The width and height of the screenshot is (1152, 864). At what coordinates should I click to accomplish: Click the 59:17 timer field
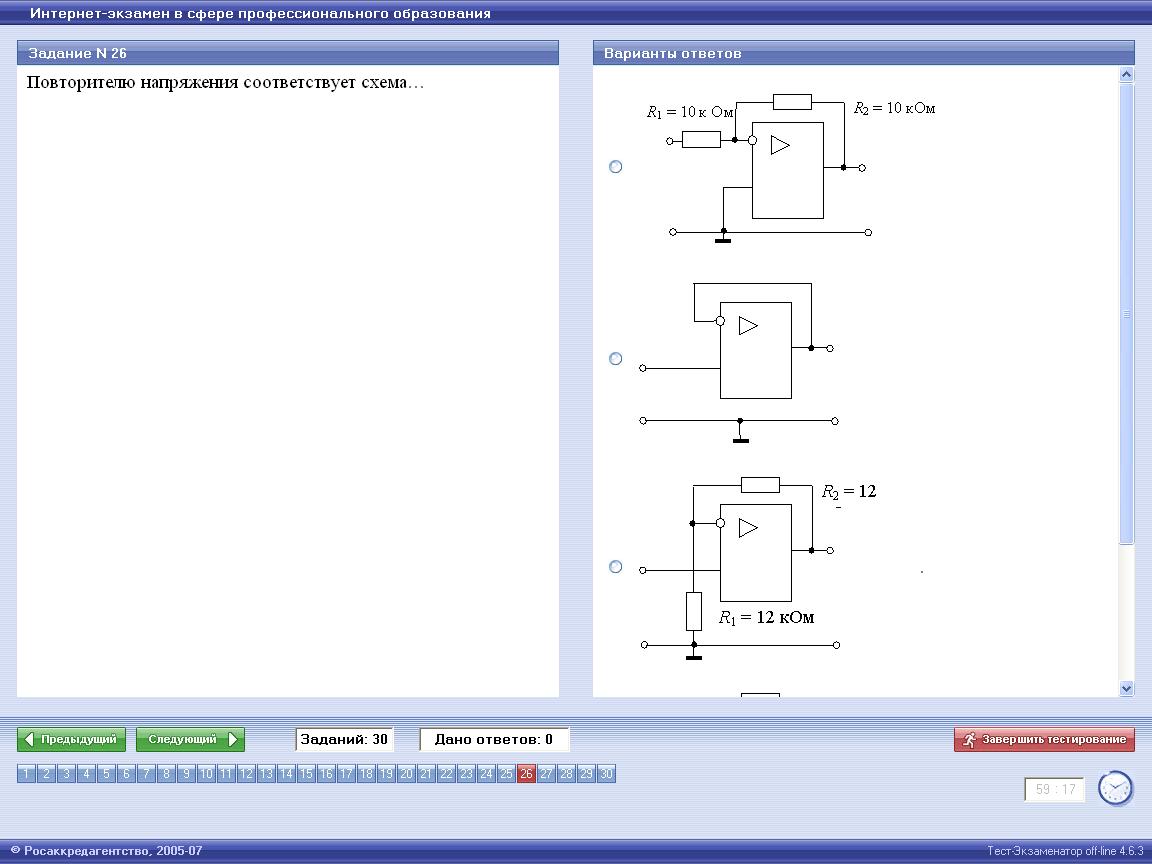point(1054,789)
